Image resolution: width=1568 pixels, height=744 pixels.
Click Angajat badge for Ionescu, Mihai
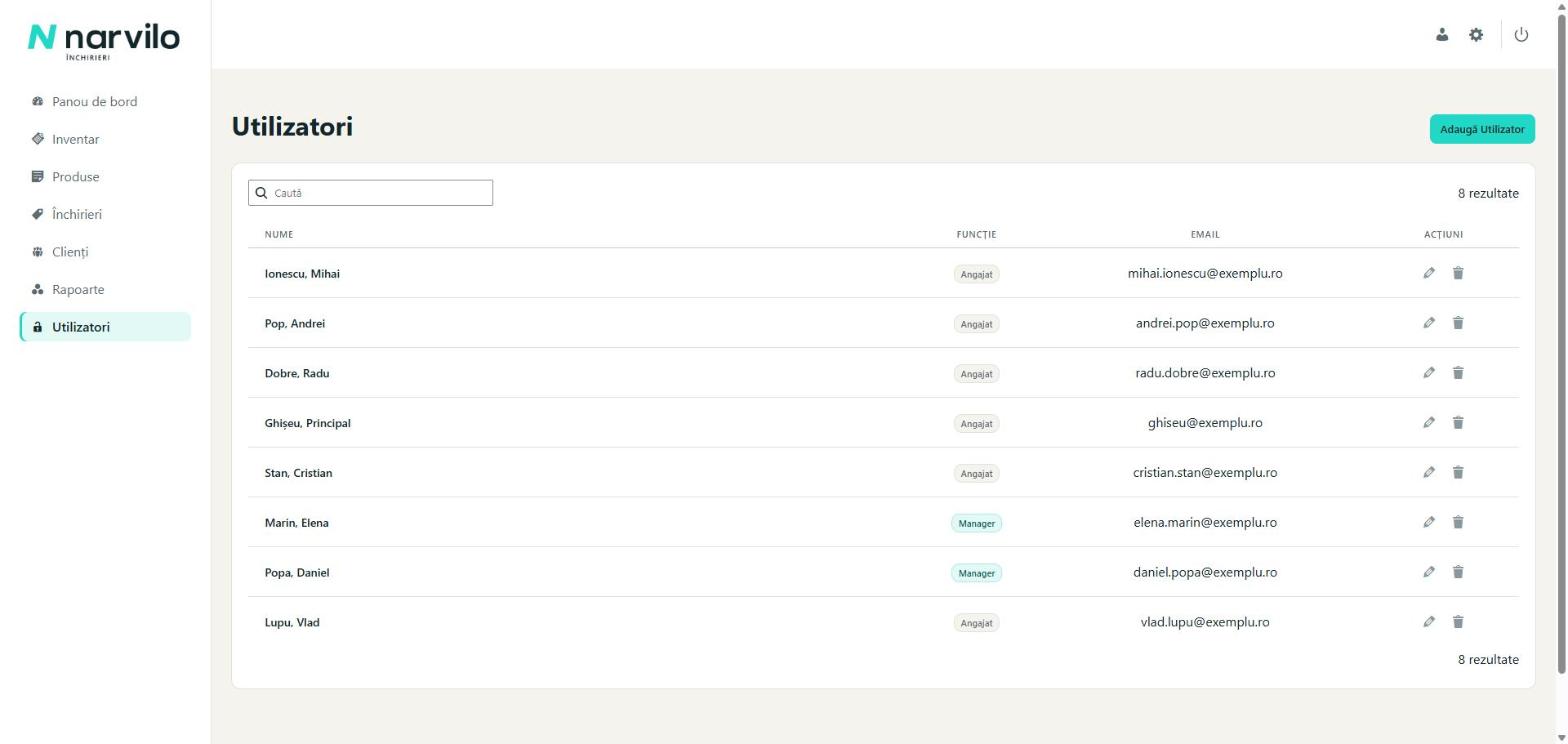pos(976,274)
